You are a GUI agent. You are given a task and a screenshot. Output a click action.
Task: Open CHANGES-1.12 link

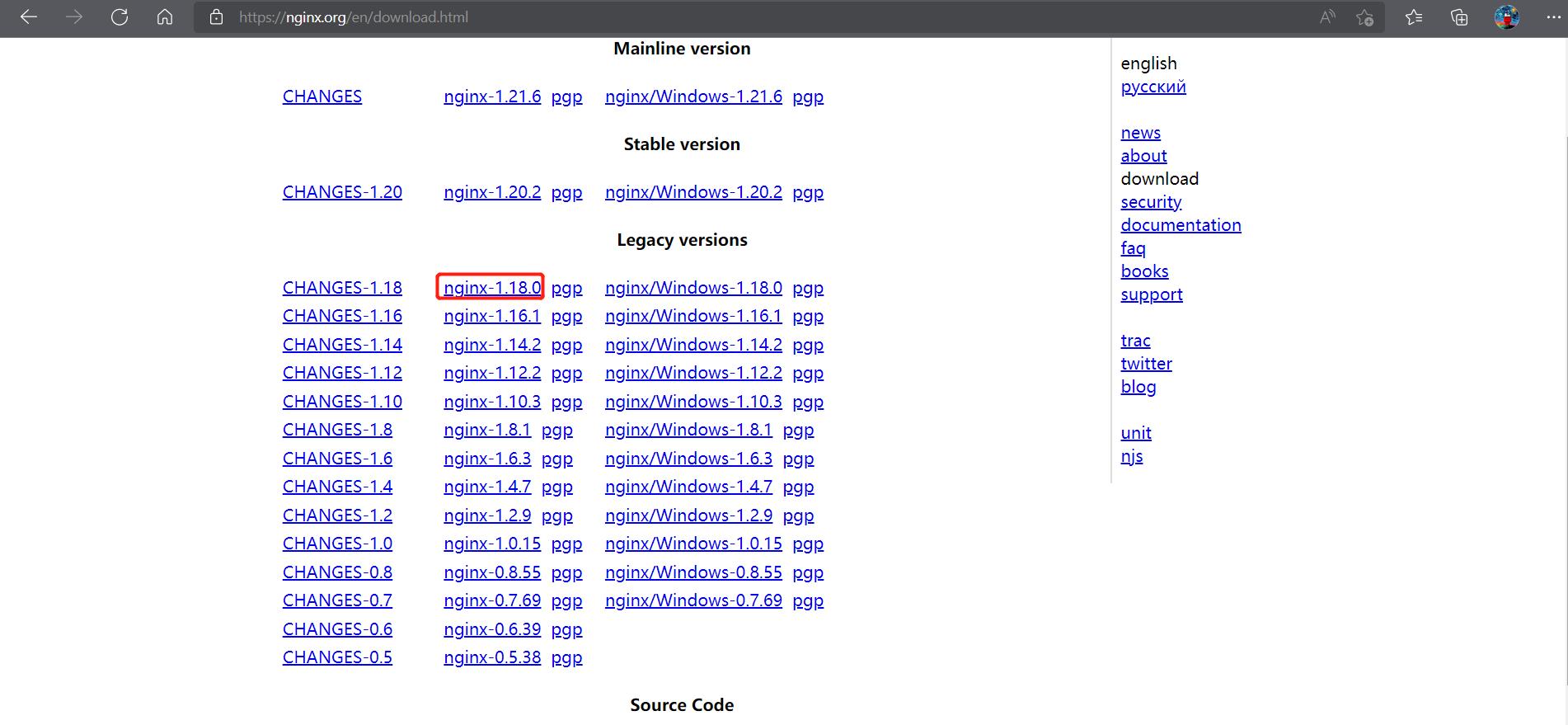pos(342,373)
